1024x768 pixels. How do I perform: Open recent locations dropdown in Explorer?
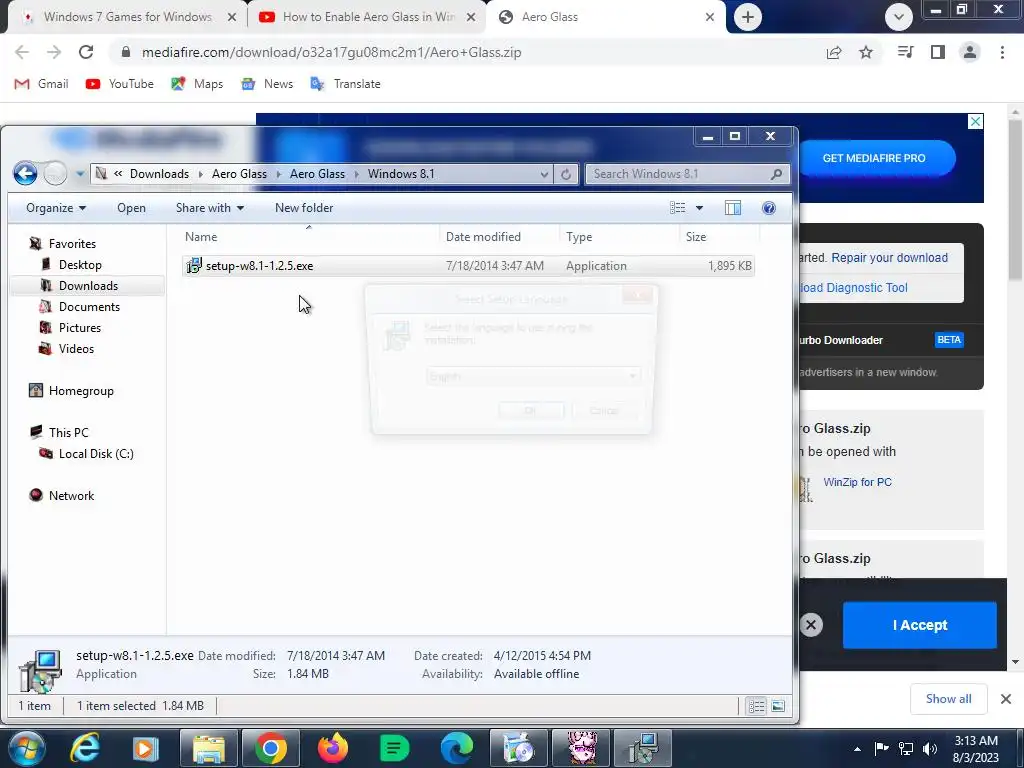(80, 174)
